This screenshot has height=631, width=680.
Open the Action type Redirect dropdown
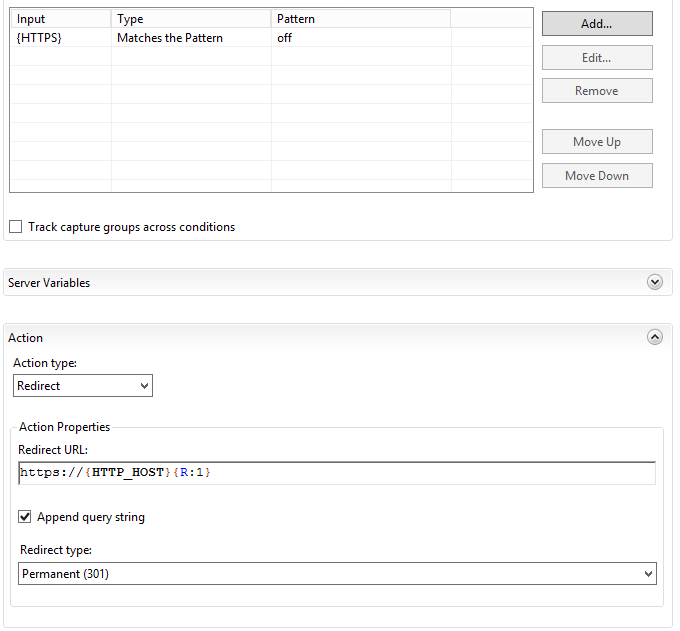coord(83,386)
